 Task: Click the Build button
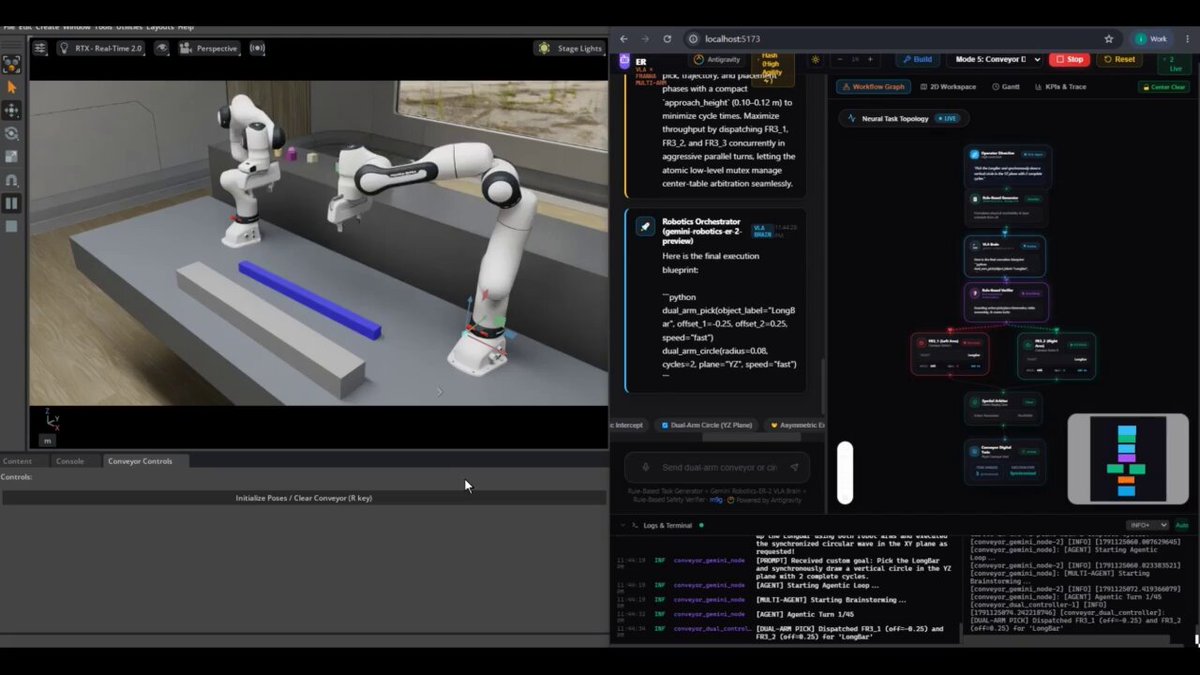click(x=916, y=59)
